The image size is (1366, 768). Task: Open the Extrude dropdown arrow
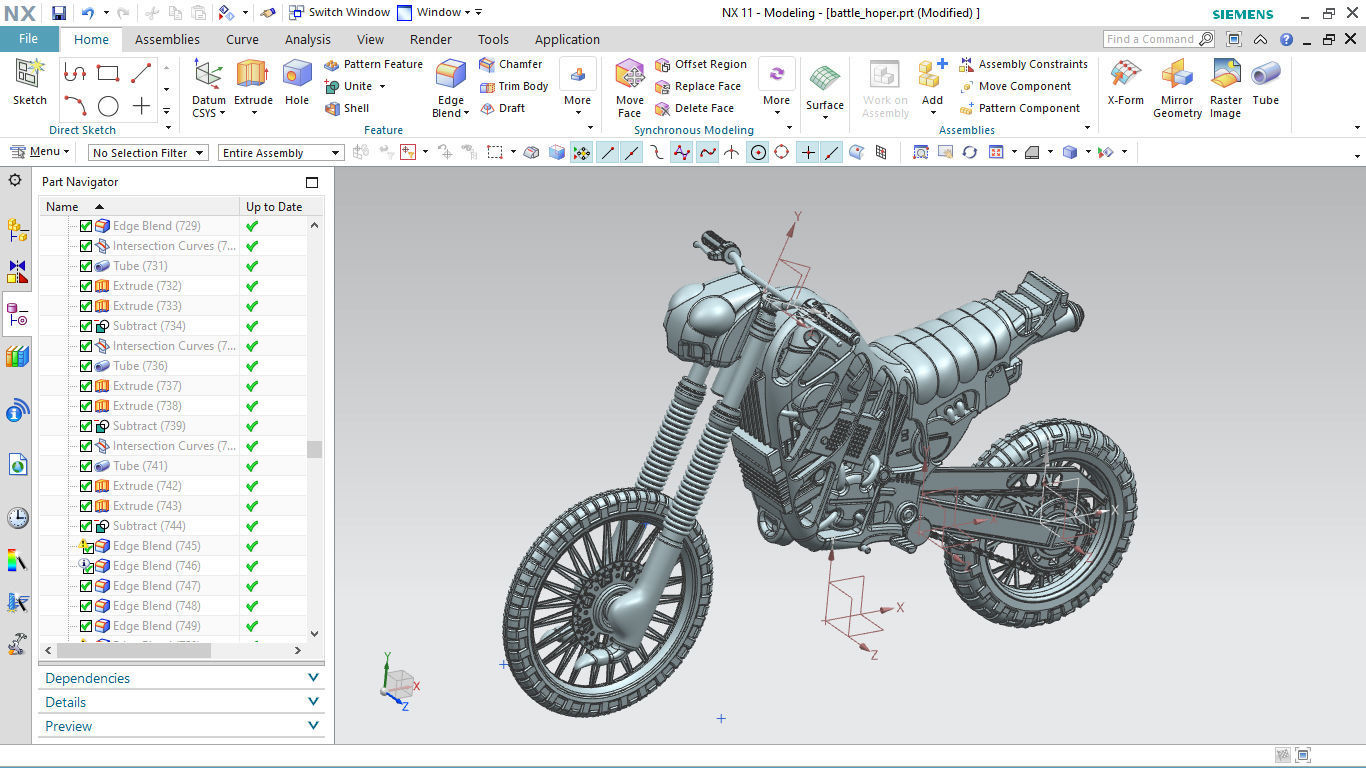[253, 113]
